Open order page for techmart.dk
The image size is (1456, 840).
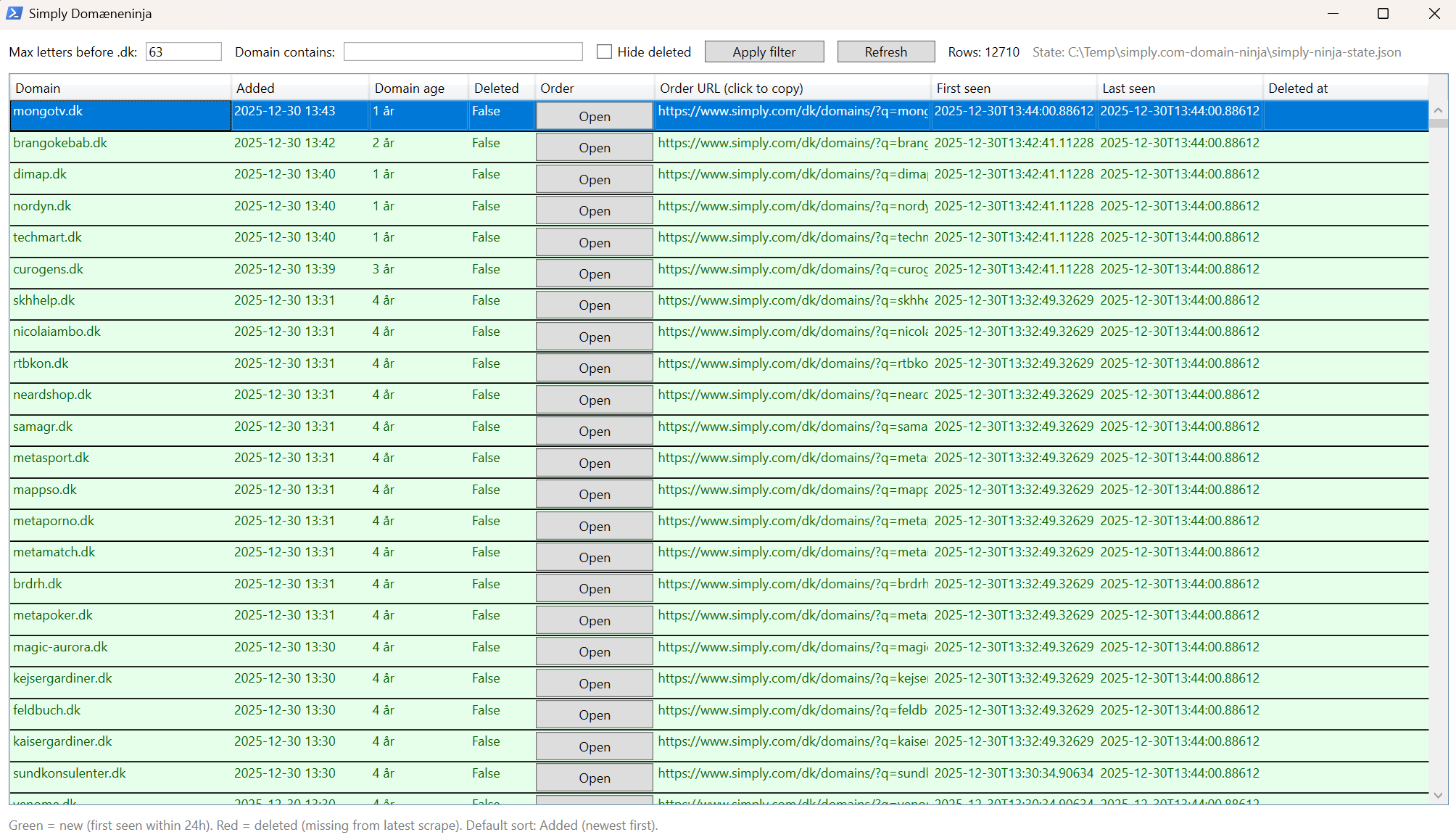coord(594,242)
